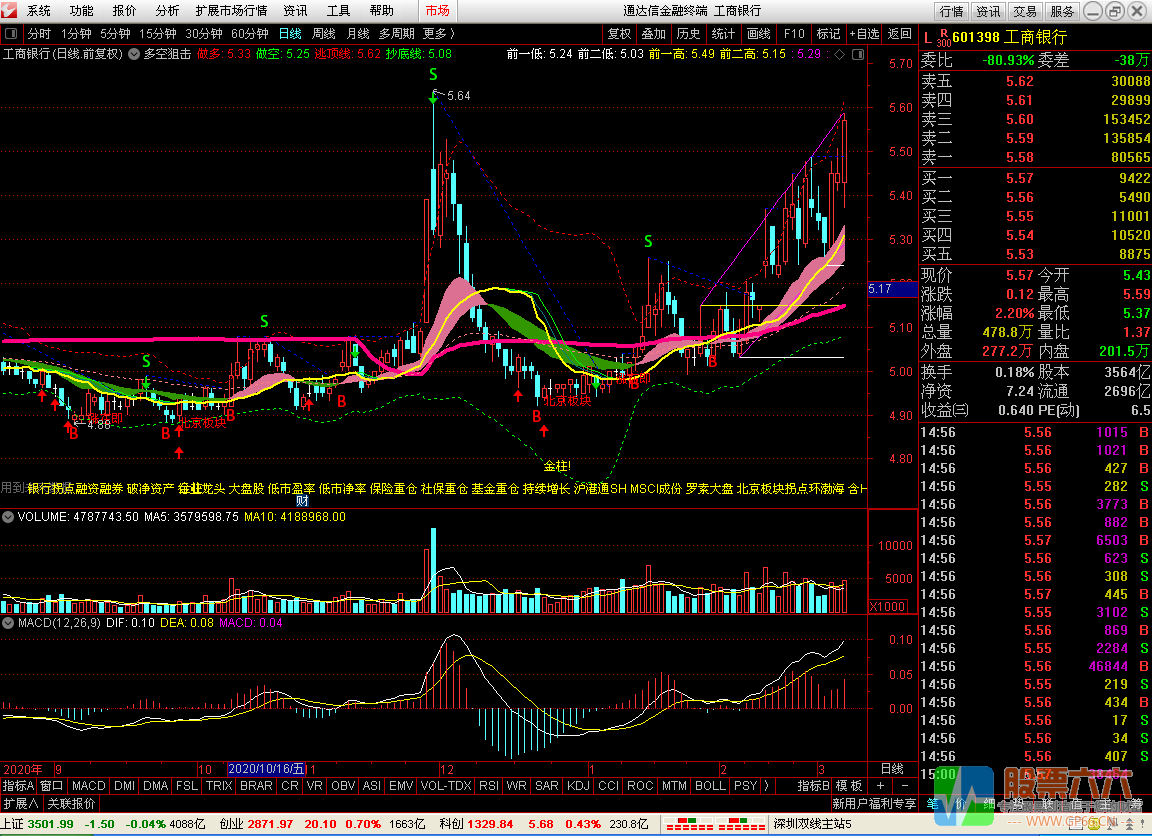Open the 扩展市场行情 menu
Image resolution: width=1152 pixels, height=836 pixels.
[231, 11]
